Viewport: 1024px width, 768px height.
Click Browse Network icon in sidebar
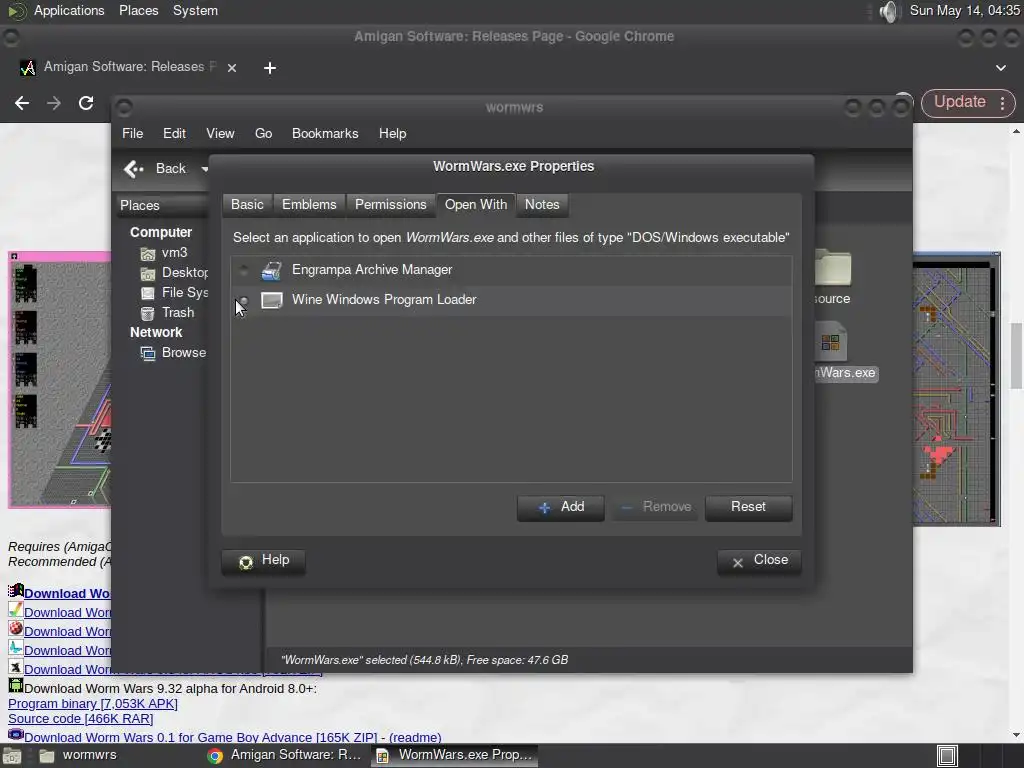(x=148, y=353)
